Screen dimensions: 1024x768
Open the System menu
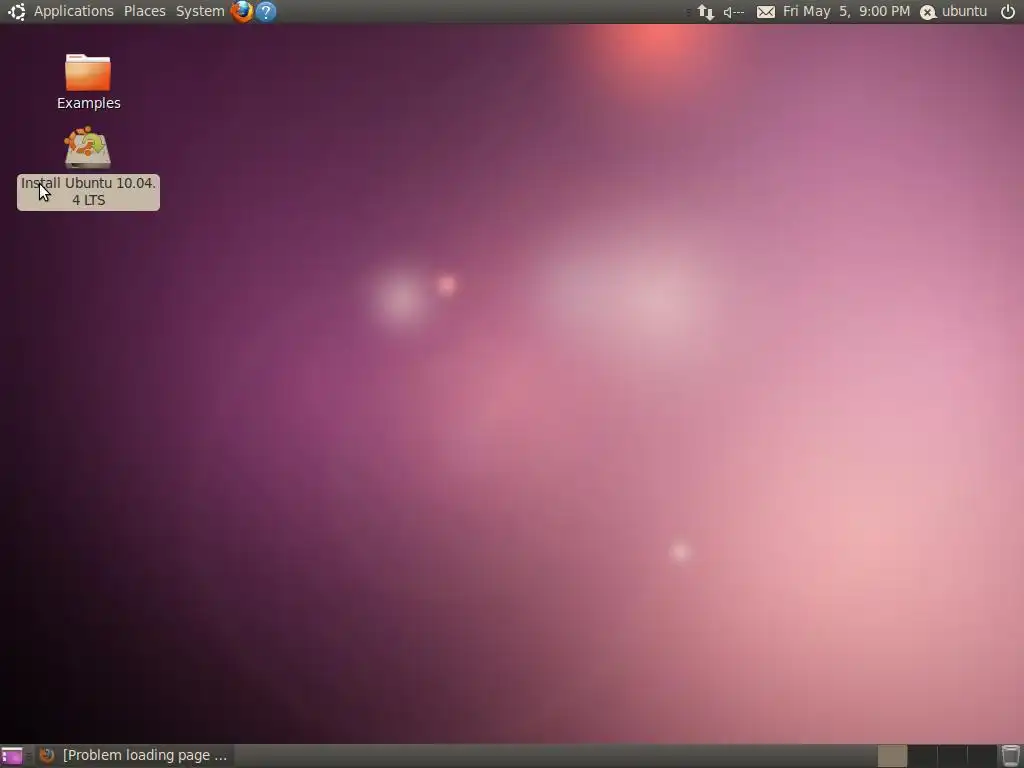pyautogui.click(x=200, y=11)
